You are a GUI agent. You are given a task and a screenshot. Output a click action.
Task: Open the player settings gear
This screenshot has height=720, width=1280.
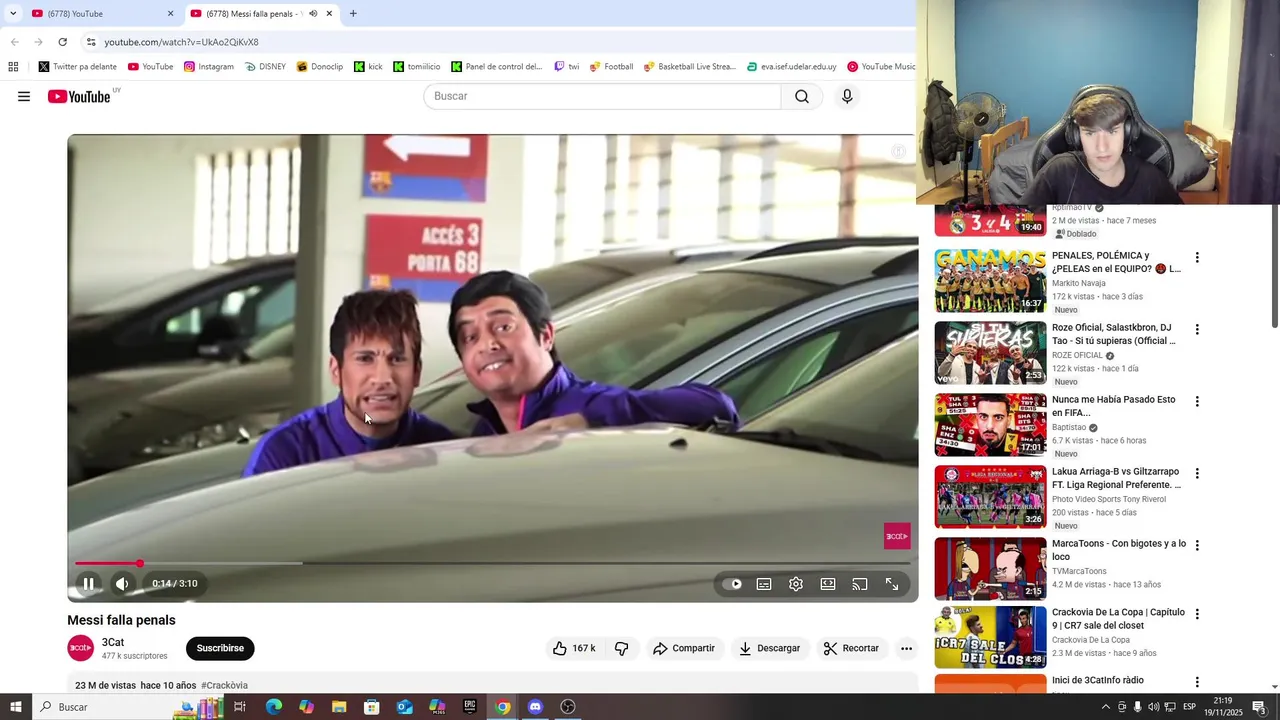tap(796, 584)
